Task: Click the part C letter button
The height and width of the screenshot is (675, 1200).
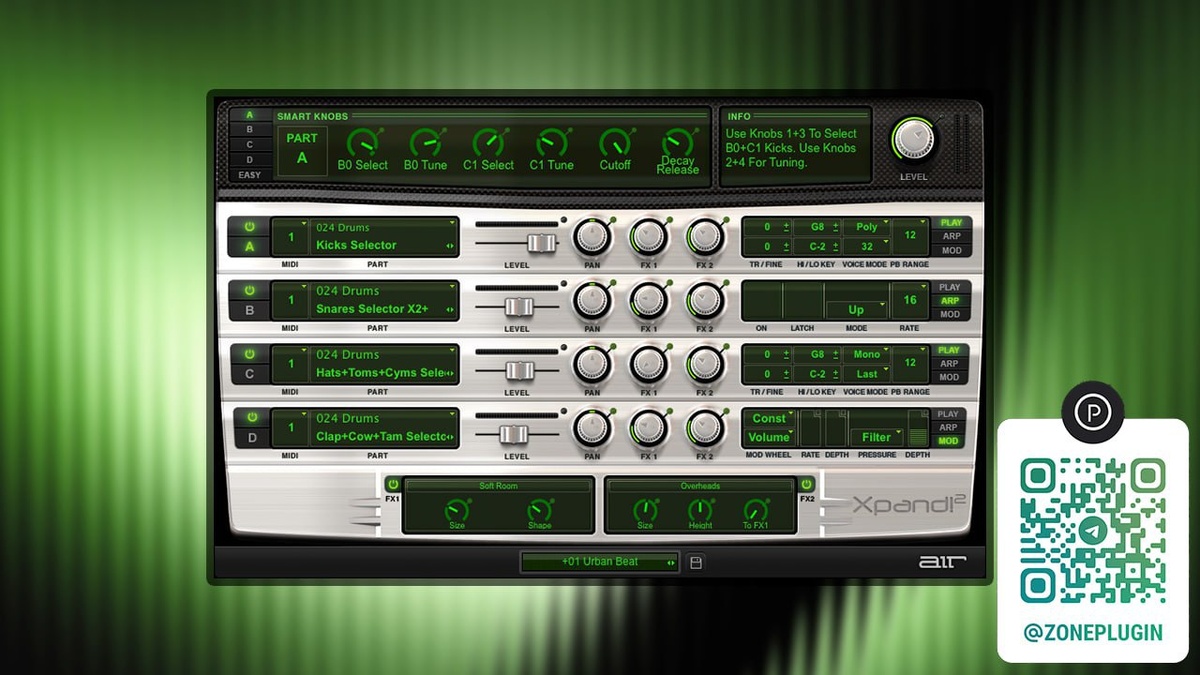Action: click(x=250, y=375)
